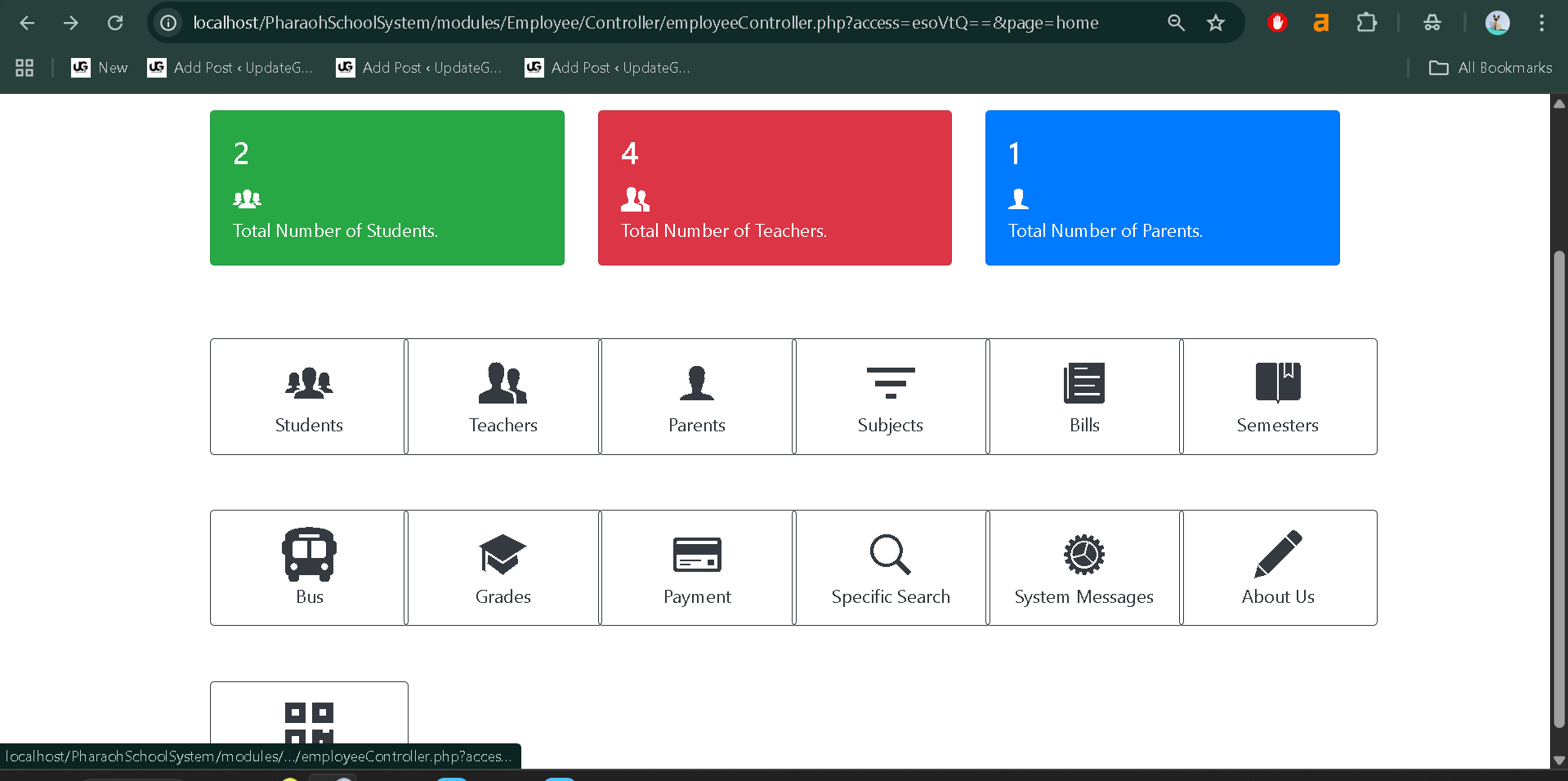Open Specific Search with the magnifier icon
Screen dimensions: 1568x781
(890, 568)
